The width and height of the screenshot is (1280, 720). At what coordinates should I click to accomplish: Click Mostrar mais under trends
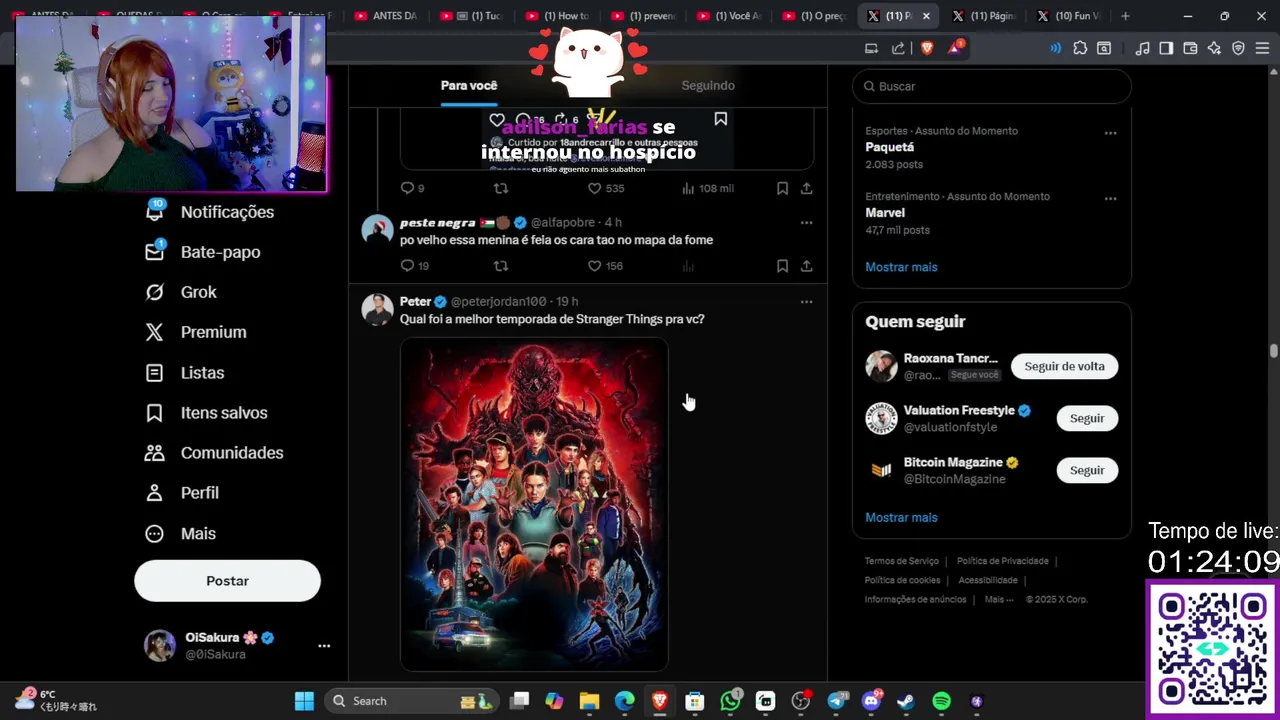pyautogui.click(x=901, y=267)
